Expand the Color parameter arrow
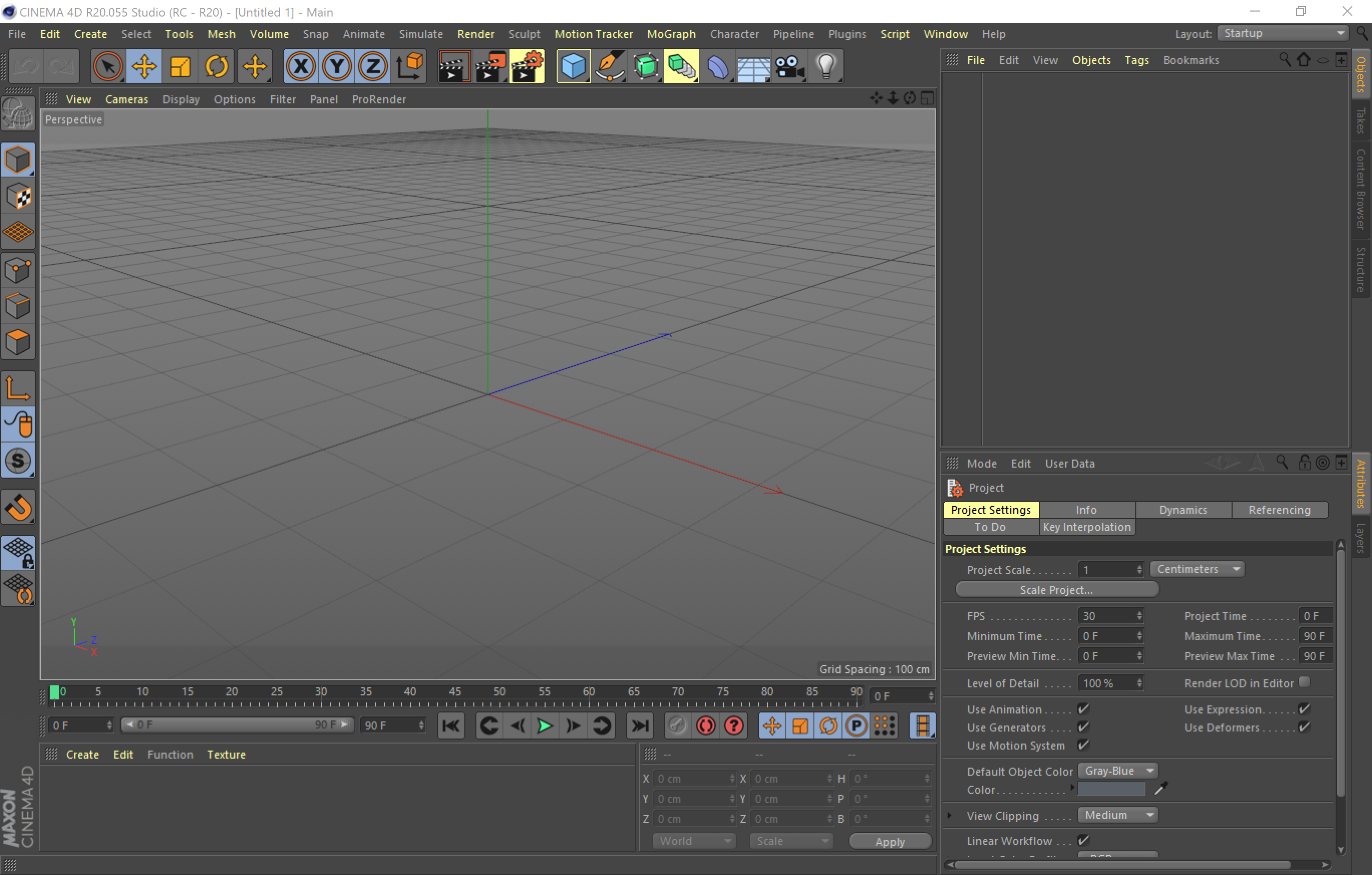 [x=1072, y=788]
